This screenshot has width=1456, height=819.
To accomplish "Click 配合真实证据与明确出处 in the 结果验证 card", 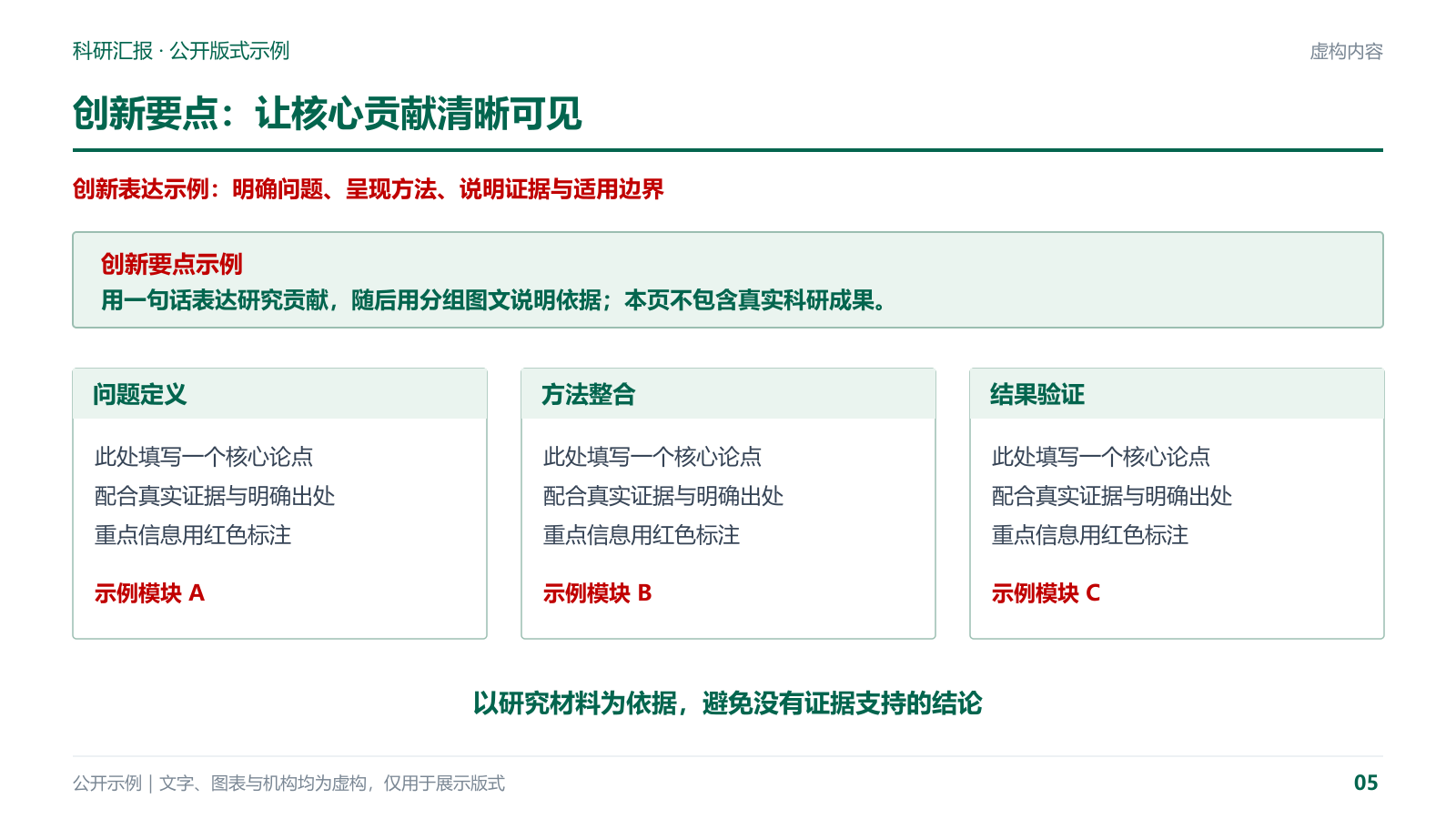I will click(1112, 496).
